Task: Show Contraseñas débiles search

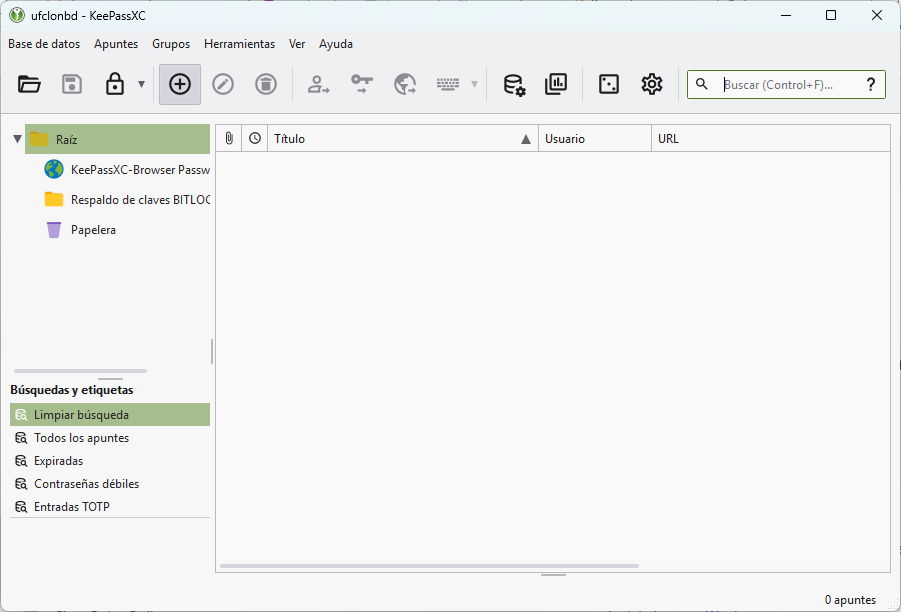Action: click(x=110, y=484)
